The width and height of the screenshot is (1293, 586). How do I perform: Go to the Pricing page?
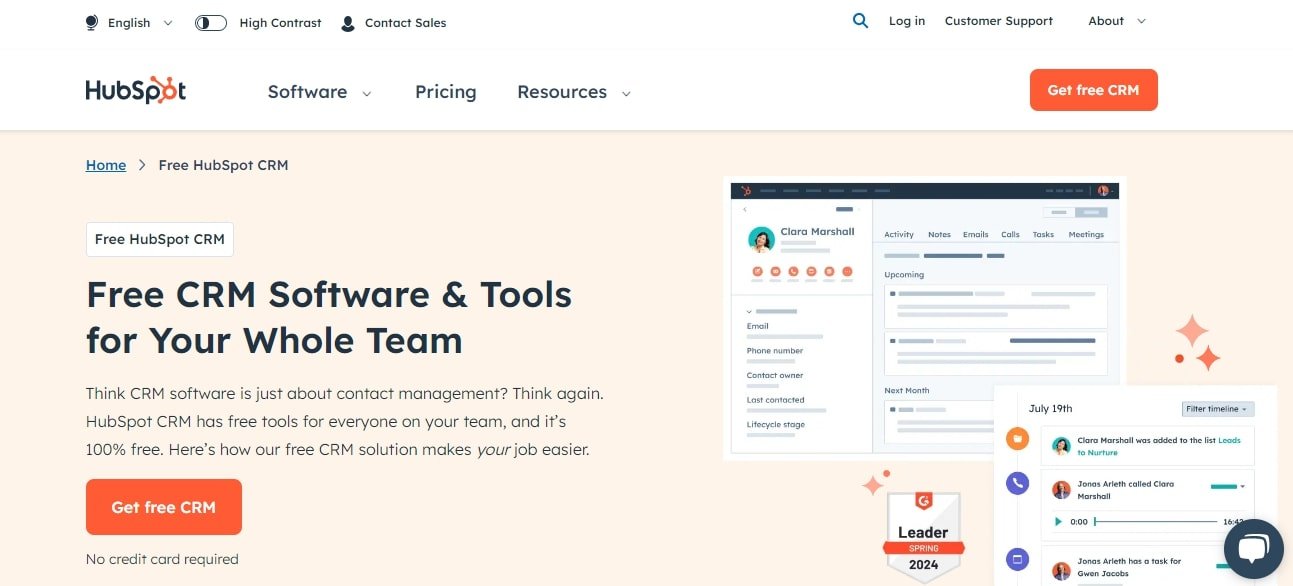click(x=446, y=92)
